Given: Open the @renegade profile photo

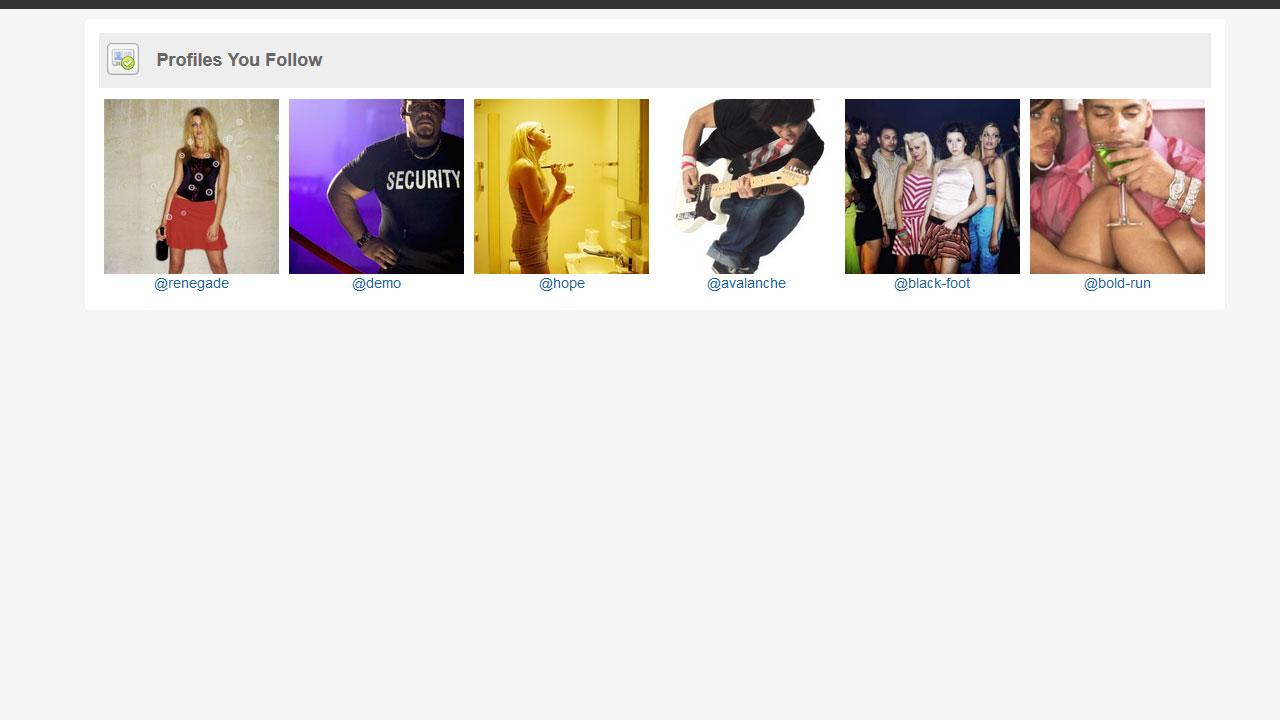Looking at the screenshot, I should pos(191,186).
